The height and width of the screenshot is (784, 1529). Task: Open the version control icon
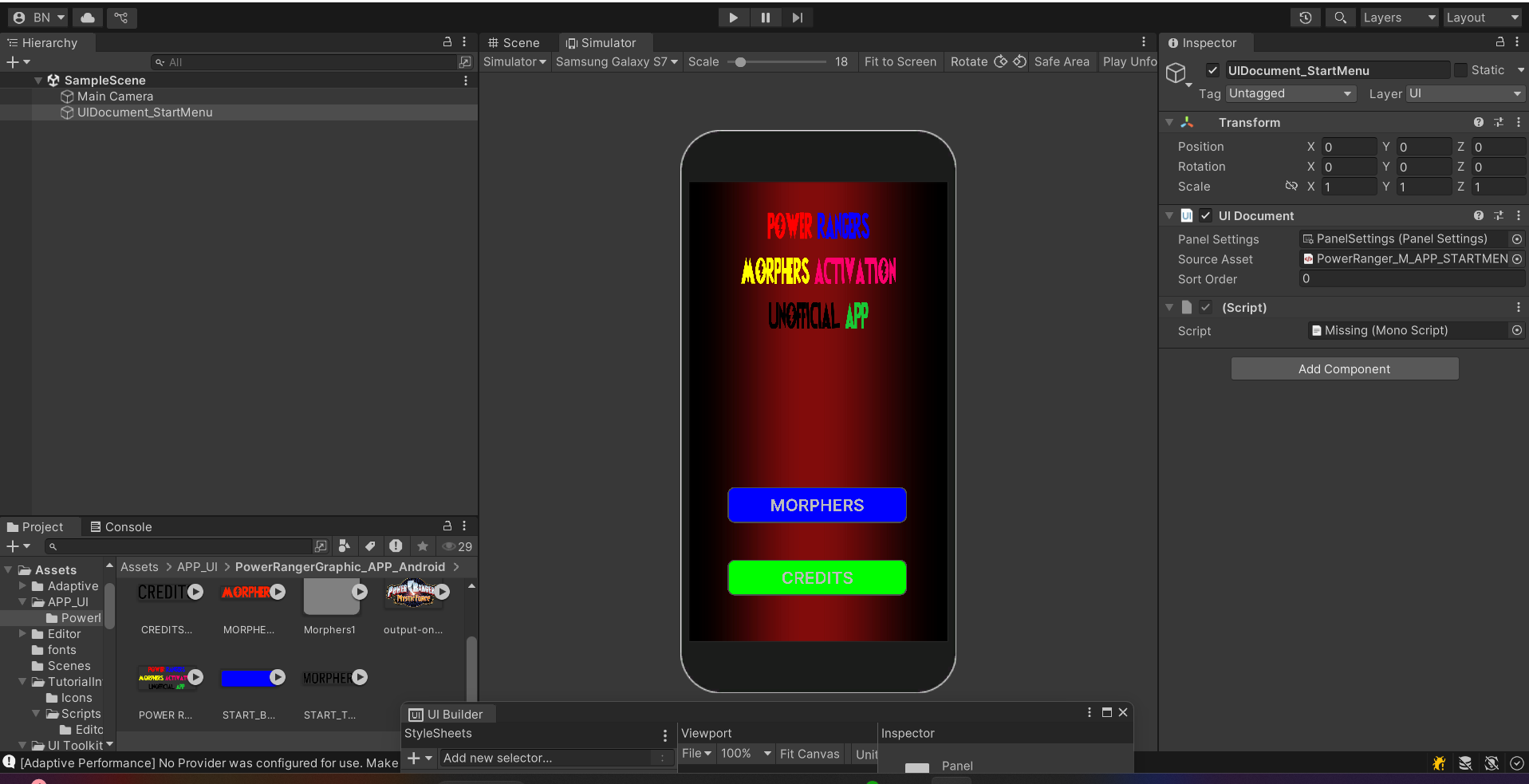tap(121, 18)
